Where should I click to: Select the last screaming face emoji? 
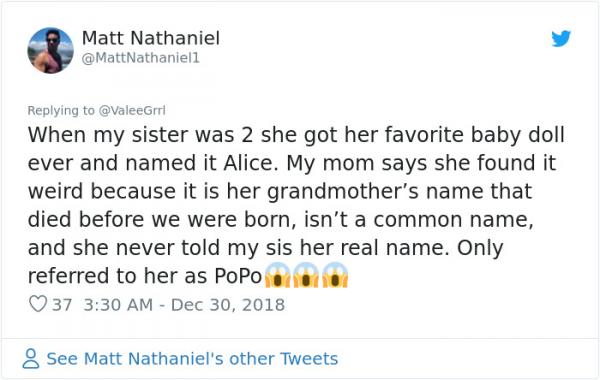click(x=335, y=275)
